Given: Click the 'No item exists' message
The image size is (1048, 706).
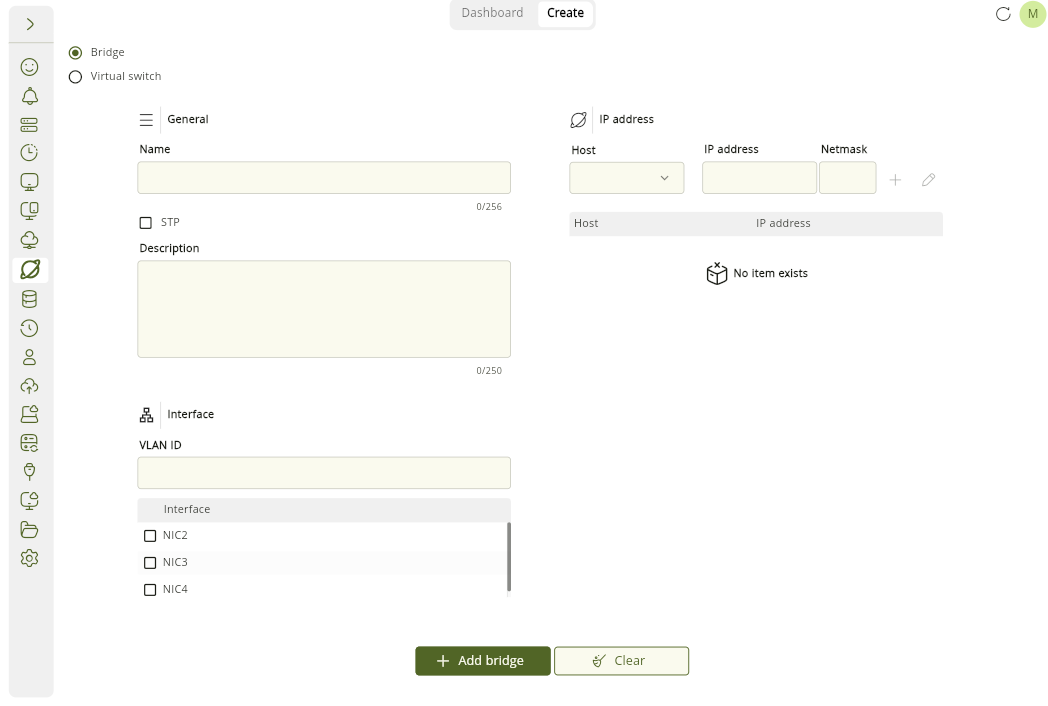Looking at the screenshot, I should point(757,273).
